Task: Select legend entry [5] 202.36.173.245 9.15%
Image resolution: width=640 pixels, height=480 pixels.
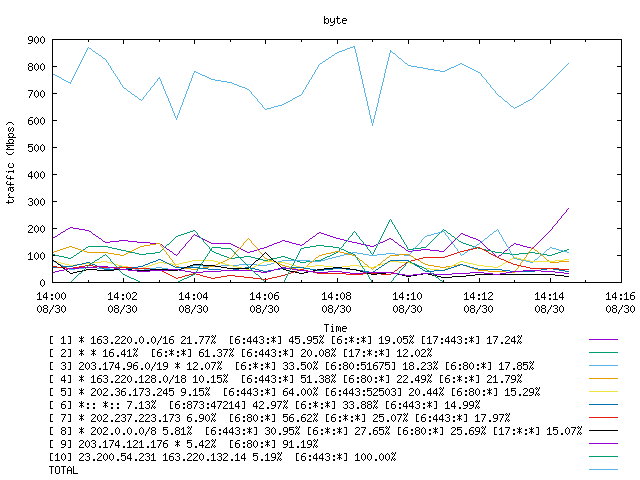Action: (x=294, y=392)
